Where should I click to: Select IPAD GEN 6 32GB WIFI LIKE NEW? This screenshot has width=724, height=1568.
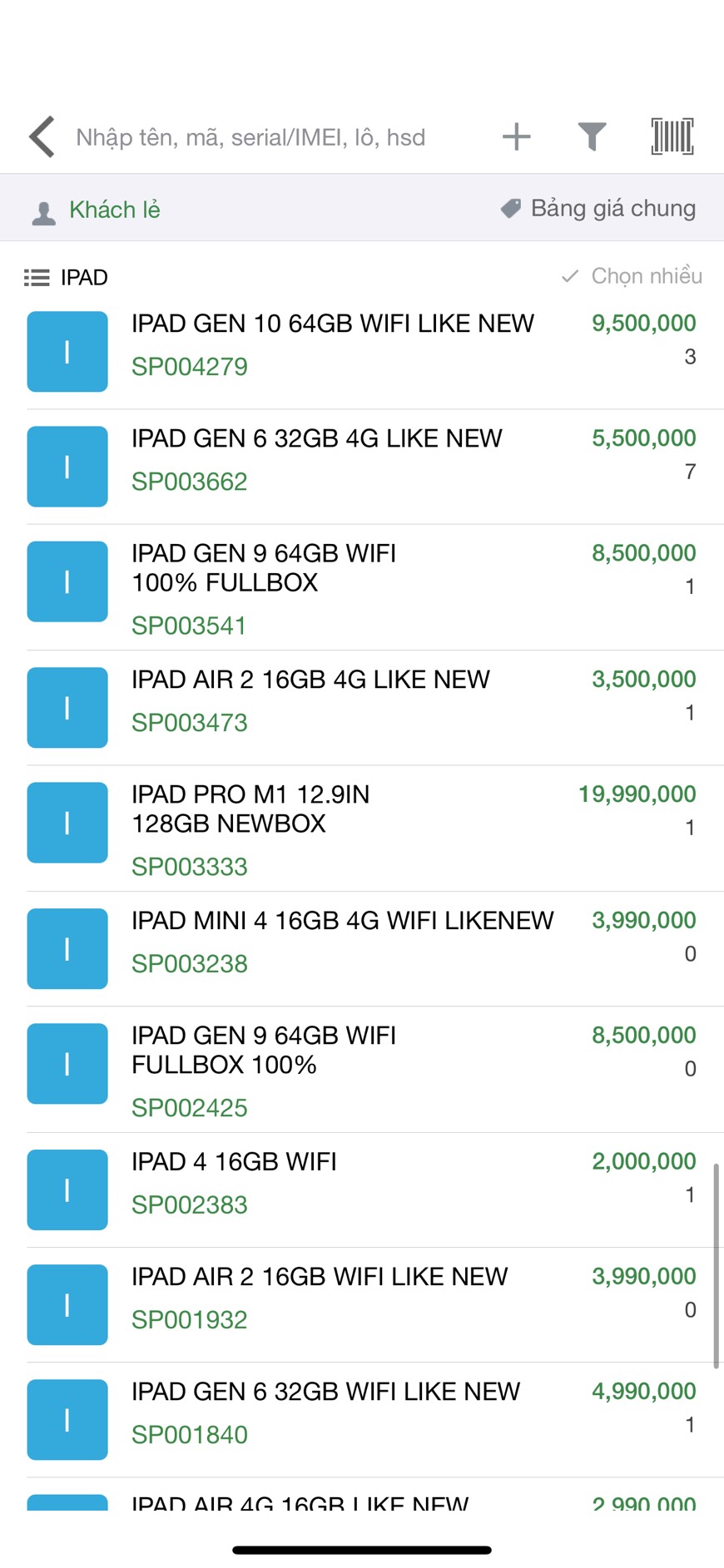click(x=326, y=1391)
